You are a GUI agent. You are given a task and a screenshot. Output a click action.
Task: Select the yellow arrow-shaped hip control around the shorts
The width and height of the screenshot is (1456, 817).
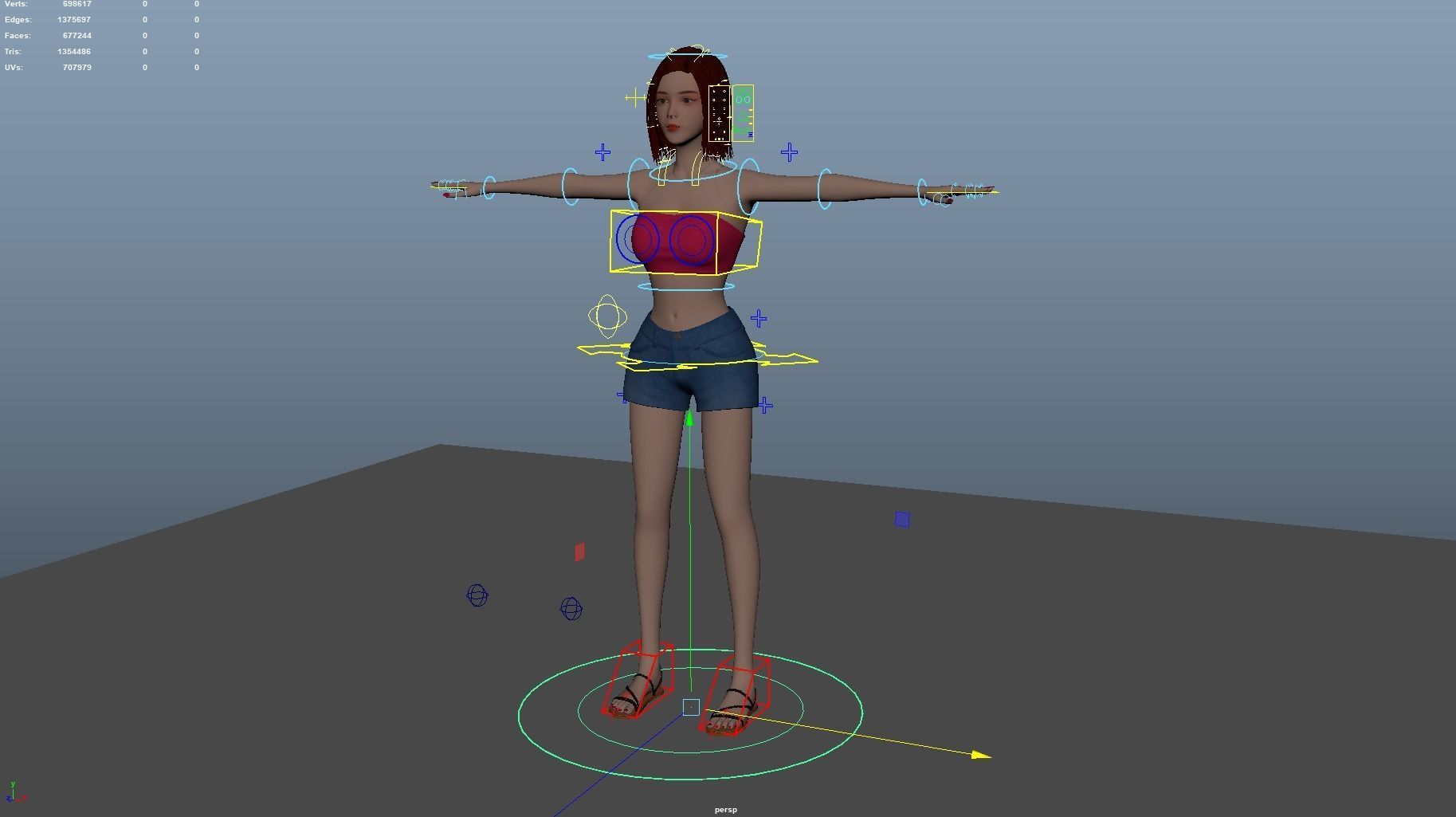point(697,356)
